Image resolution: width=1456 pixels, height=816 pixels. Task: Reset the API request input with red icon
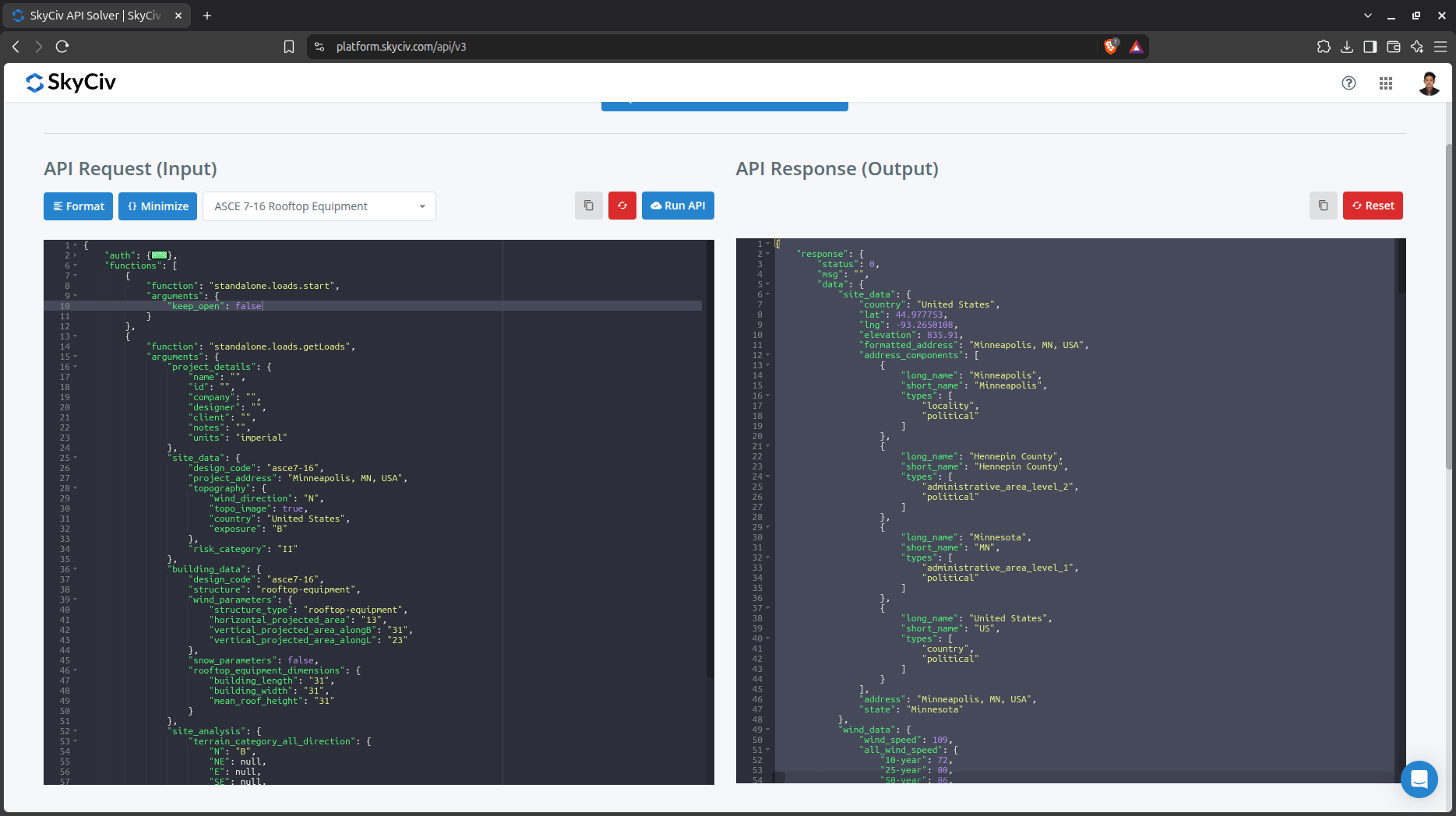click(x=622, y=206)
